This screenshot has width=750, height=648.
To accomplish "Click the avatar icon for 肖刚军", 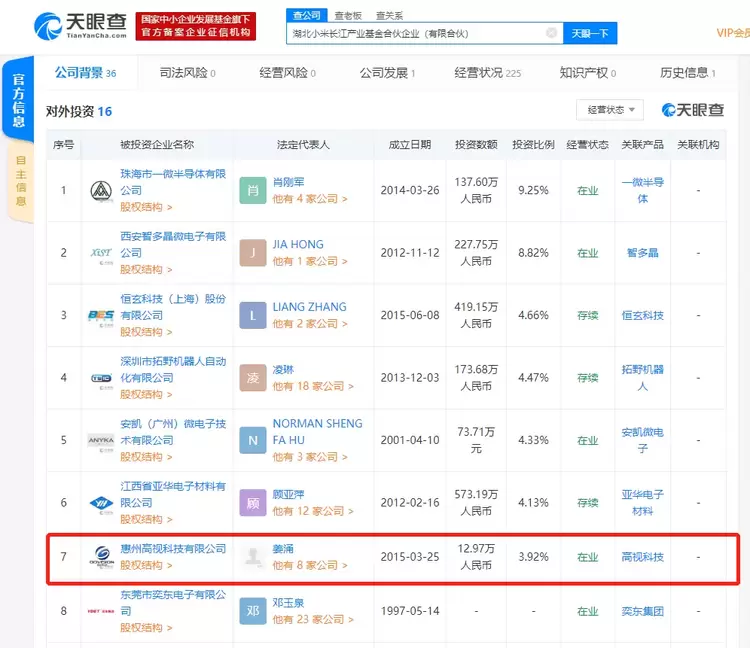I will 253,190.
